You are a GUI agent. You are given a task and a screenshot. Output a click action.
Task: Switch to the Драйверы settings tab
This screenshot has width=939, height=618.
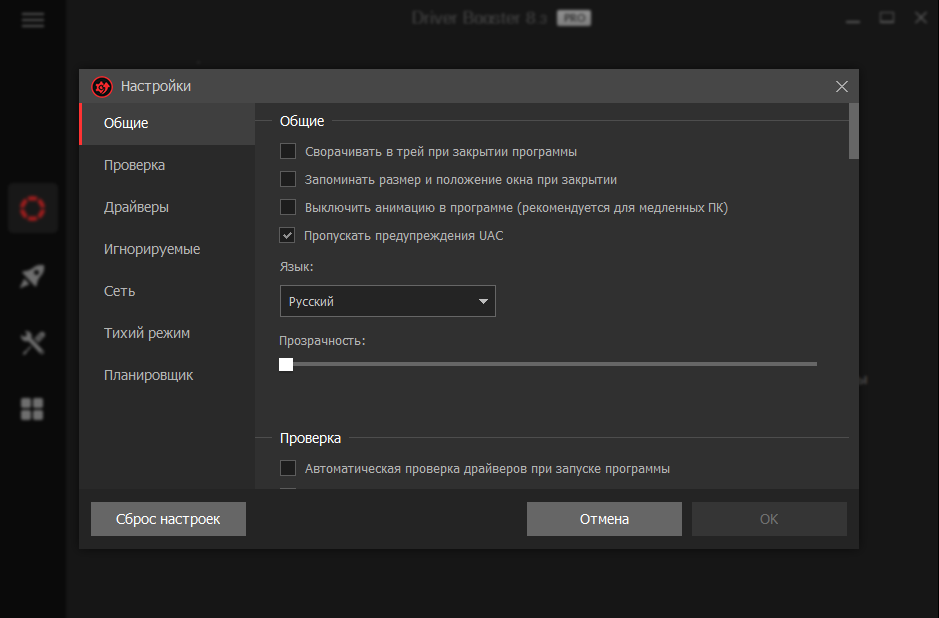point(136,207)
